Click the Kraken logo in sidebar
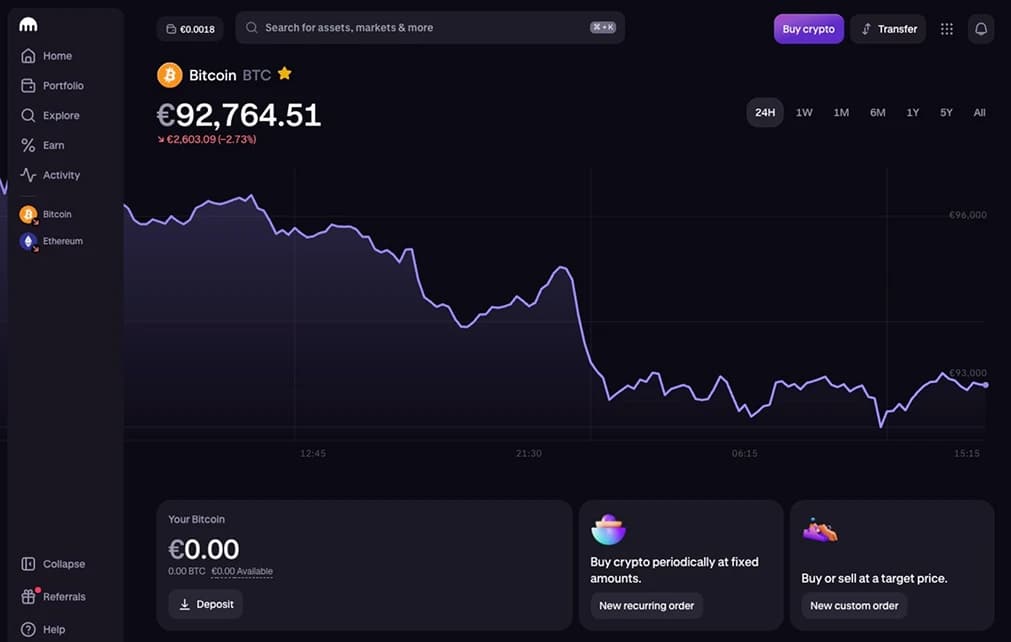1011x642 pixels. pyautogui.click(x=28, y=24)
